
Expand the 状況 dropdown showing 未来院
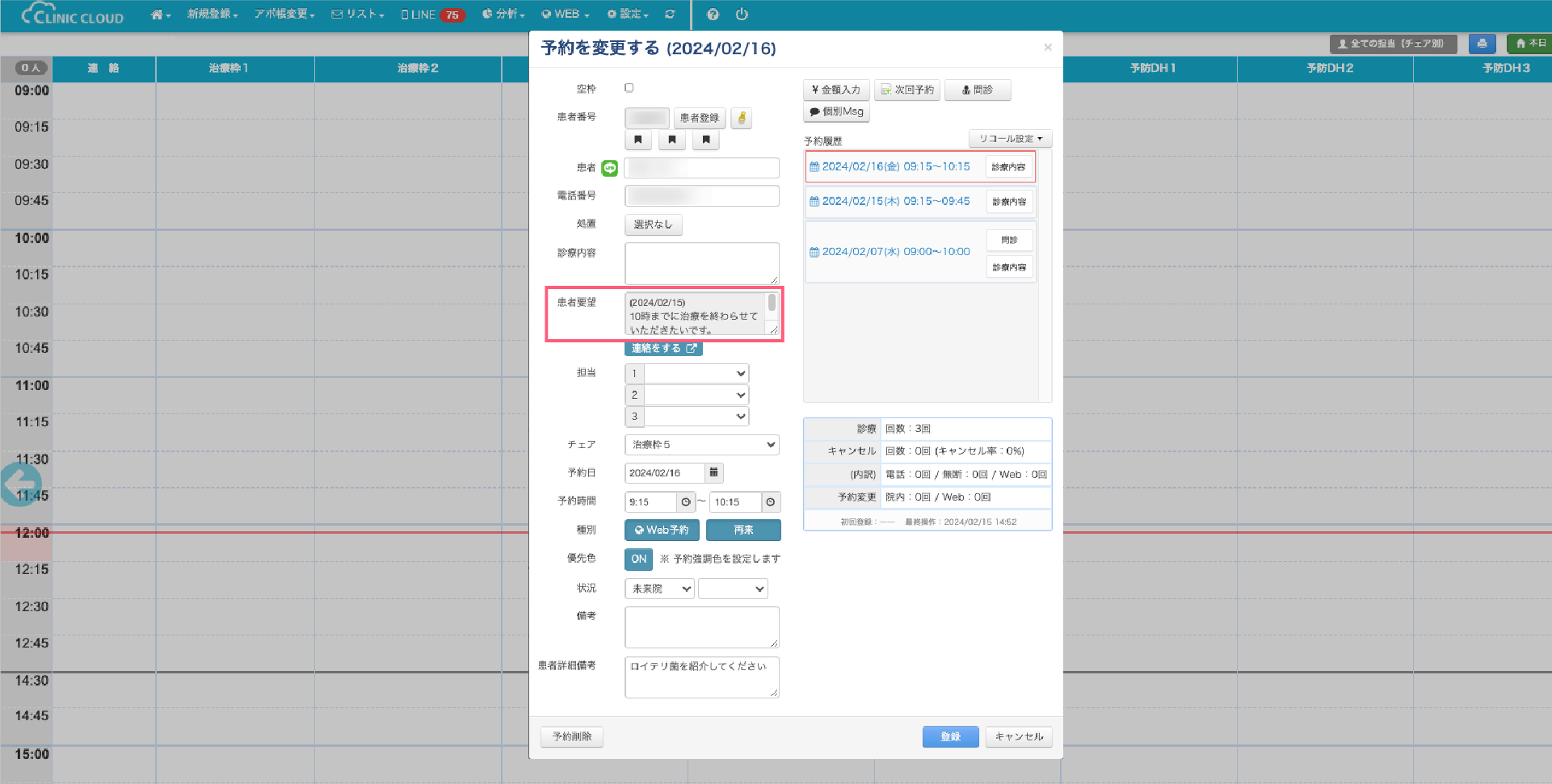point(659,589)
